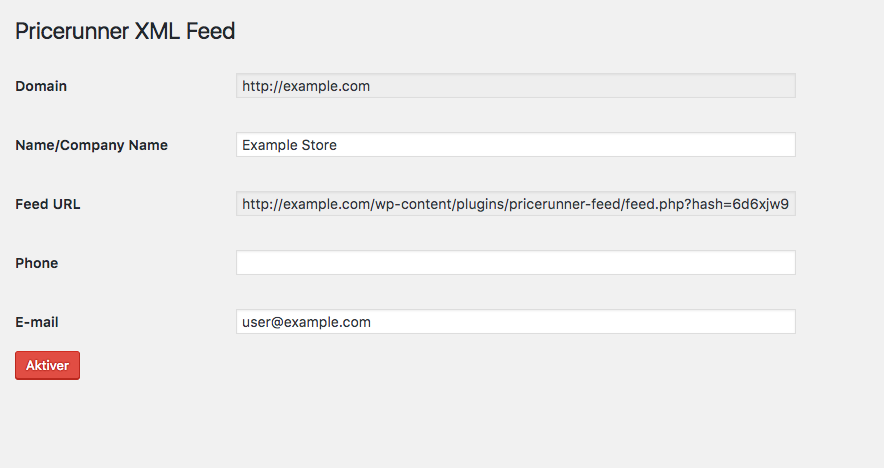Place cursor on "Example Store" text
884x468 pixels.
[289, 145]
